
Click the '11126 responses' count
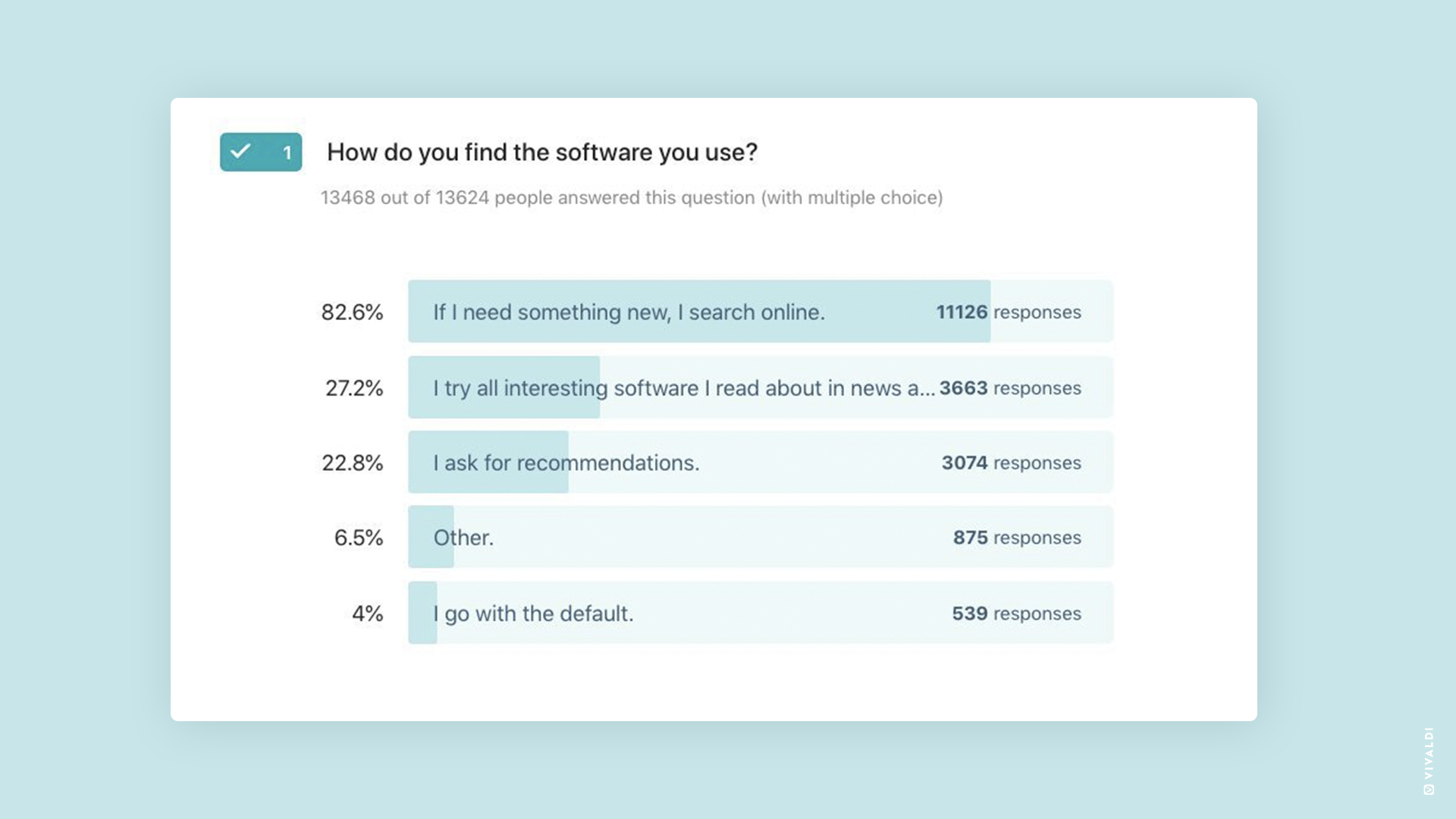(x=1009, y=312)
